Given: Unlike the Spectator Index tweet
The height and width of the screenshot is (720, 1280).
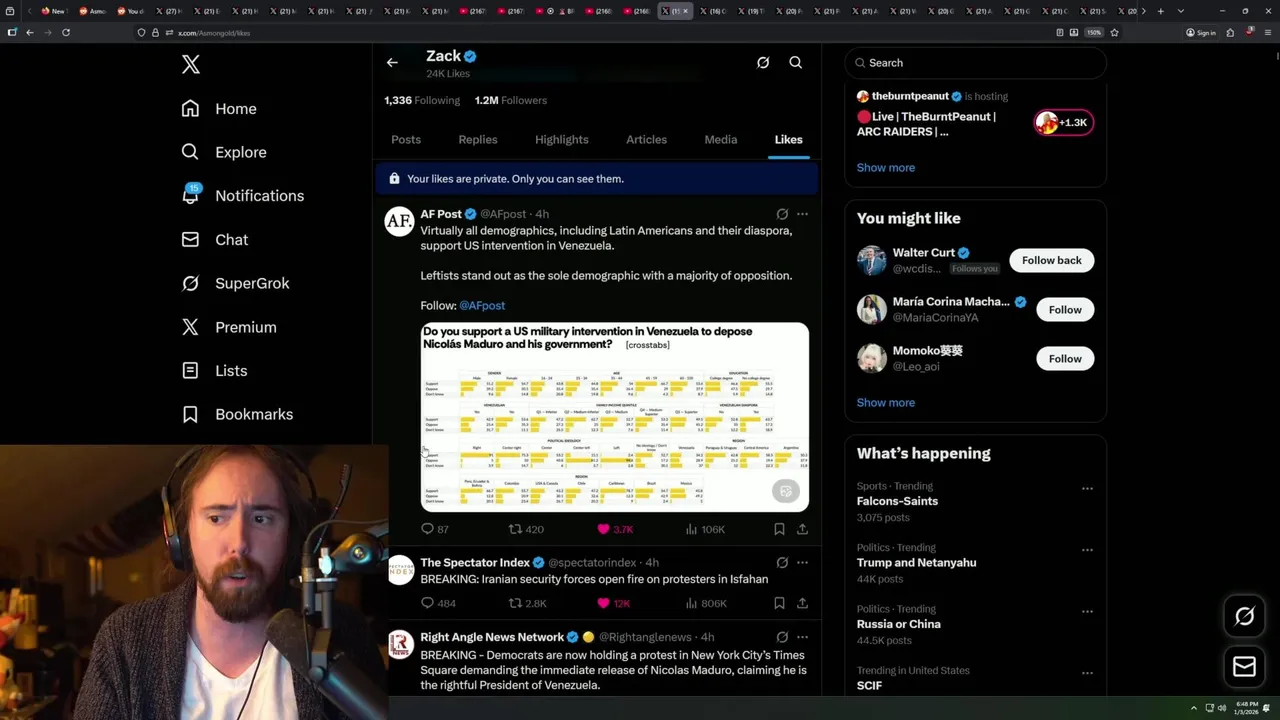Looking at the screenshot, I should (x=614, y=603).
